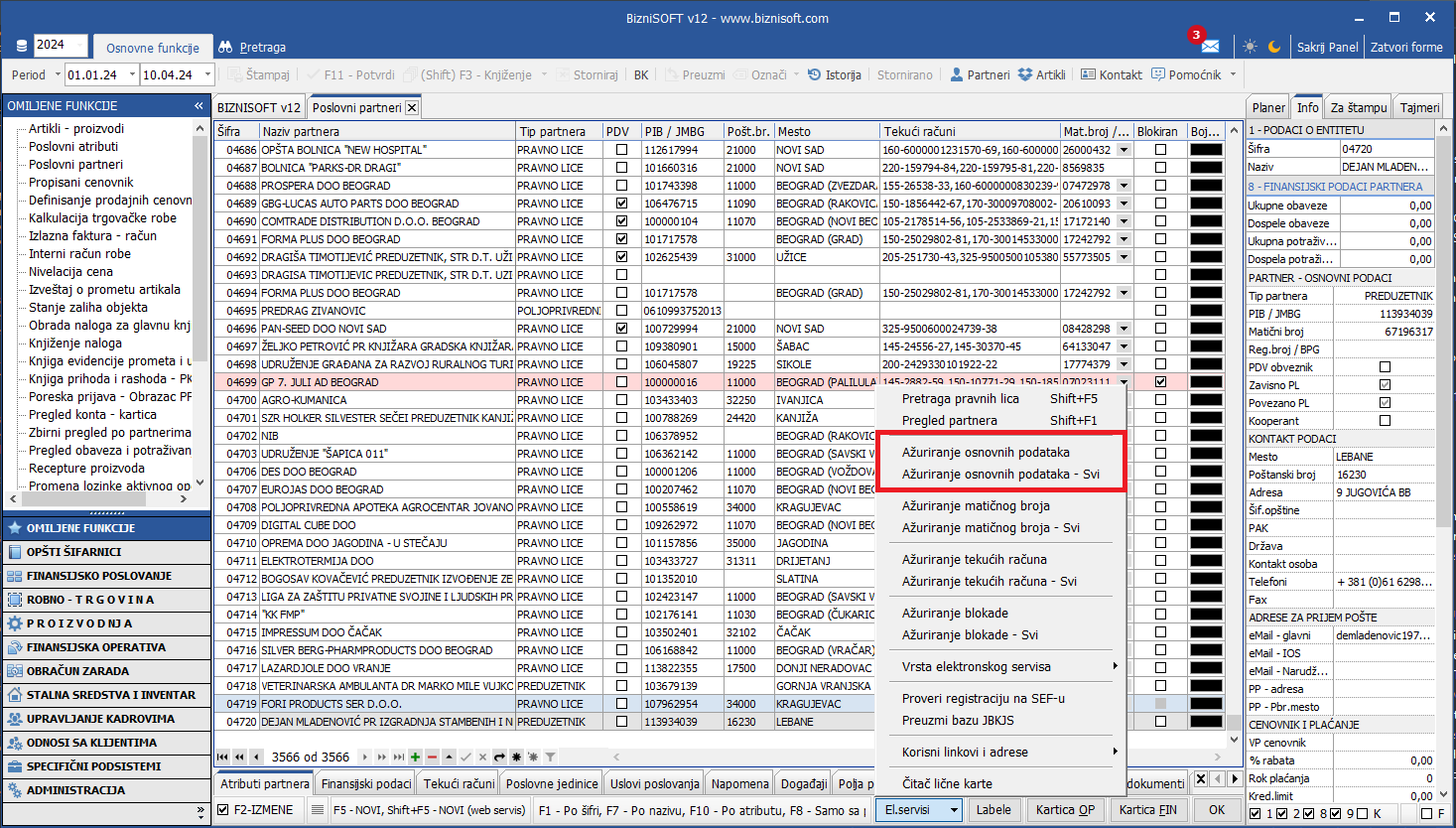Collapse the Omiljene funkcije panel
Image resolution: width=1456 pixels, height=828 pixels.
click(199, 105)
